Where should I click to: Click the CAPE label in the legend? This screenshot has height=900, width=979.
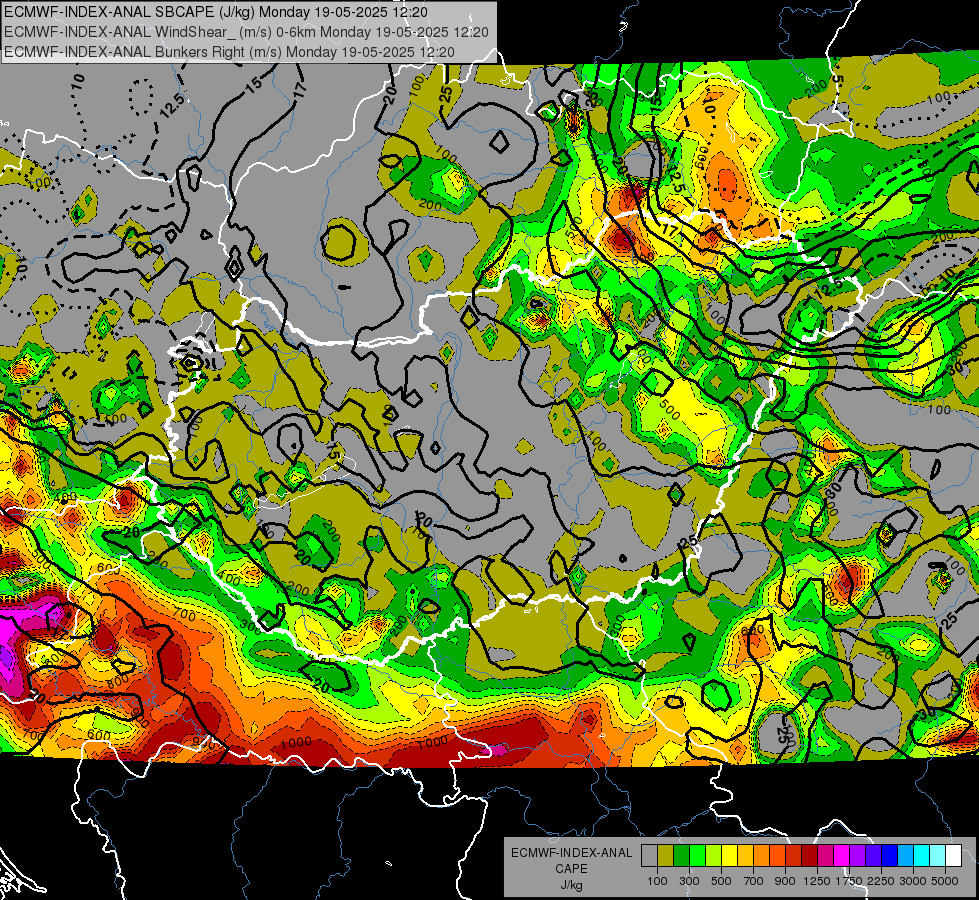571,868
